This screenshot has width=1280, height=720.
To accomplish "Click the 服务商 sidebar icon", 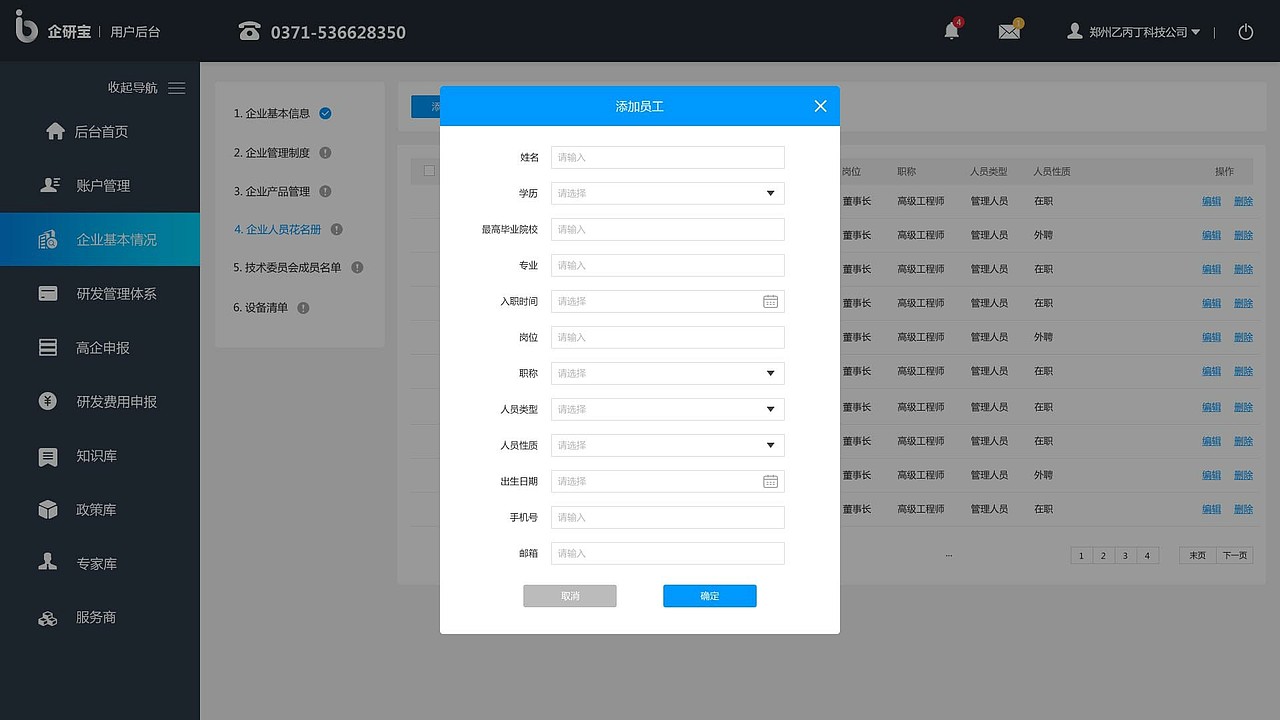I will click(x=48, y=618).
